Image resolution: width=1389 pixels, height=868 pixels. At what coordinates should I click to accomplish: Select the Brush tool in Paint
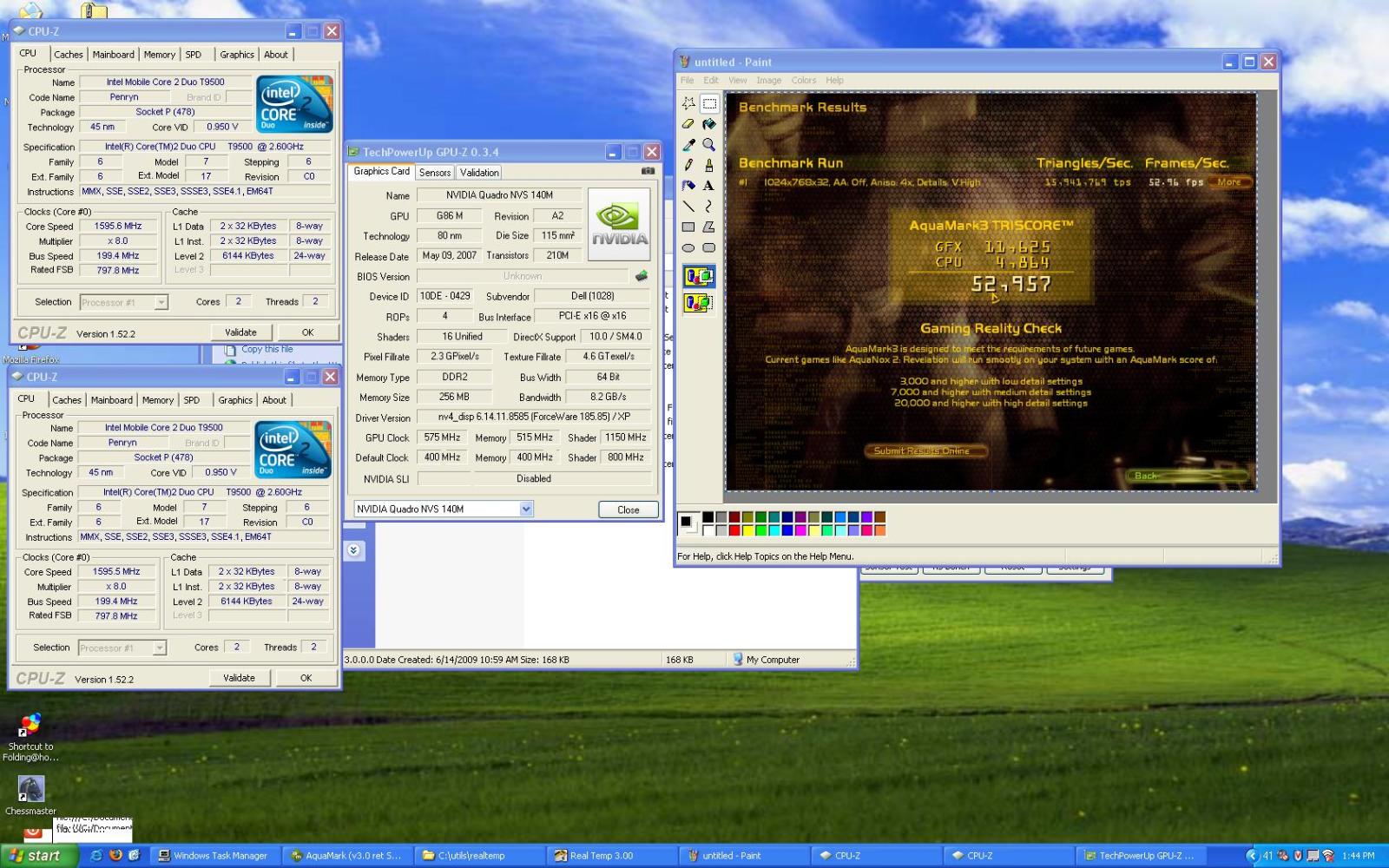(709, 165)
